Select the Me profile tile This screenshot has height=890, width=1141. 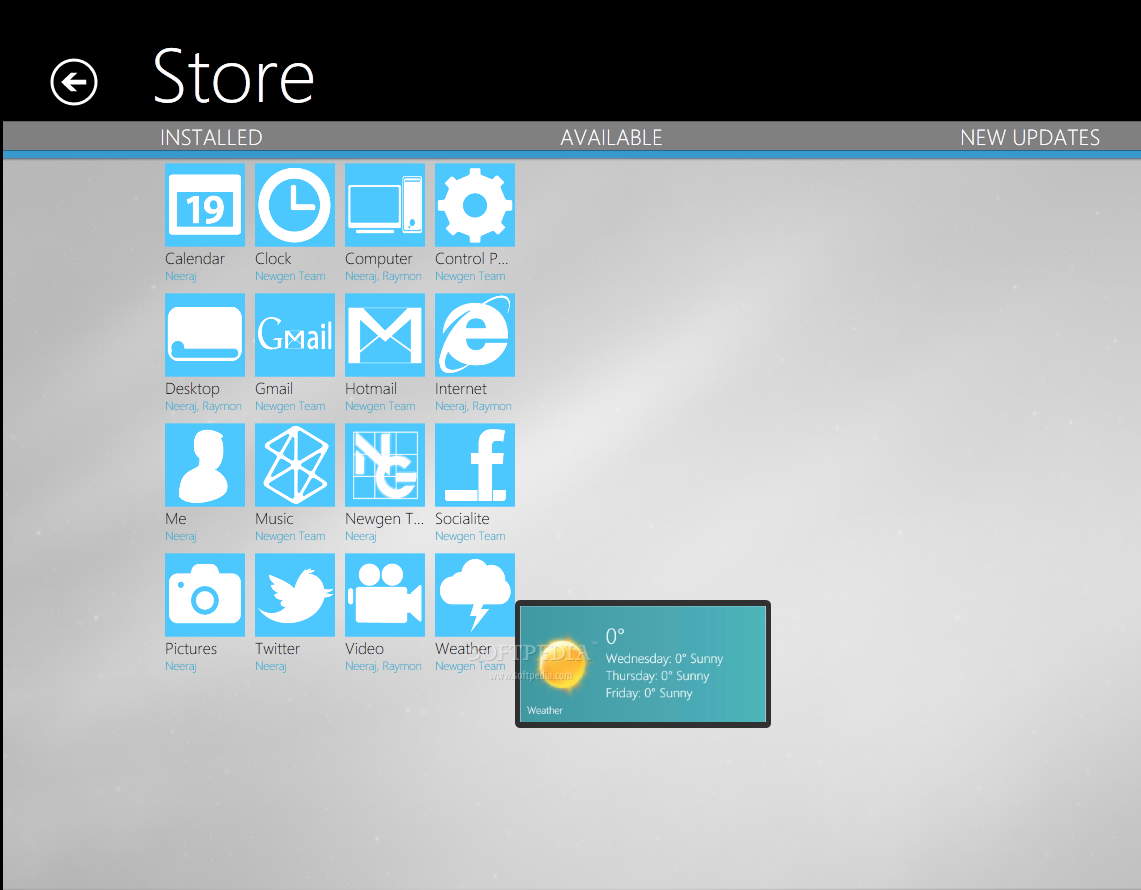click(204, 465)
